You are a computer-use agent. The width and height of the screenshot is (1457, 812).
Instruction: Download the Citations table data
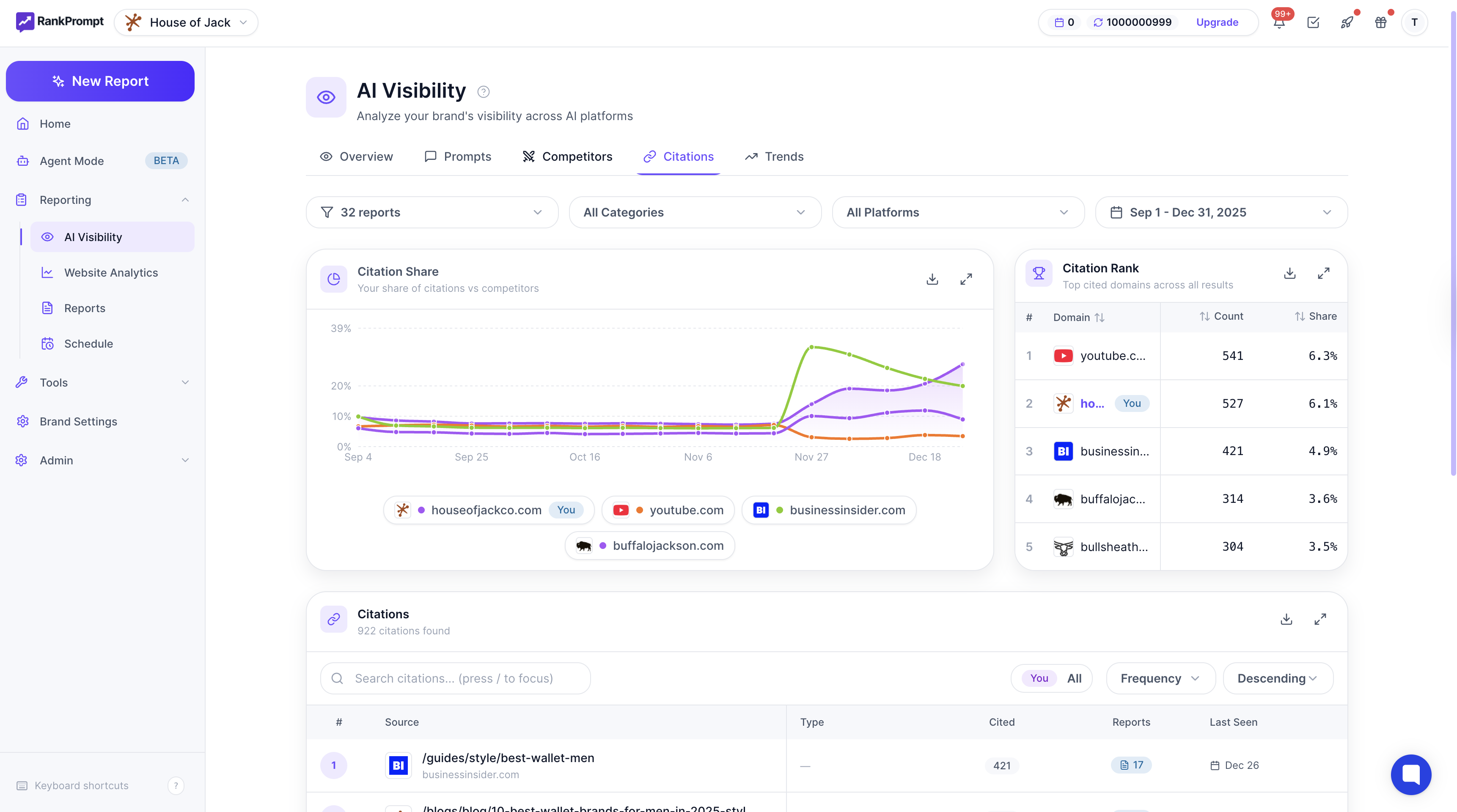1286,619
